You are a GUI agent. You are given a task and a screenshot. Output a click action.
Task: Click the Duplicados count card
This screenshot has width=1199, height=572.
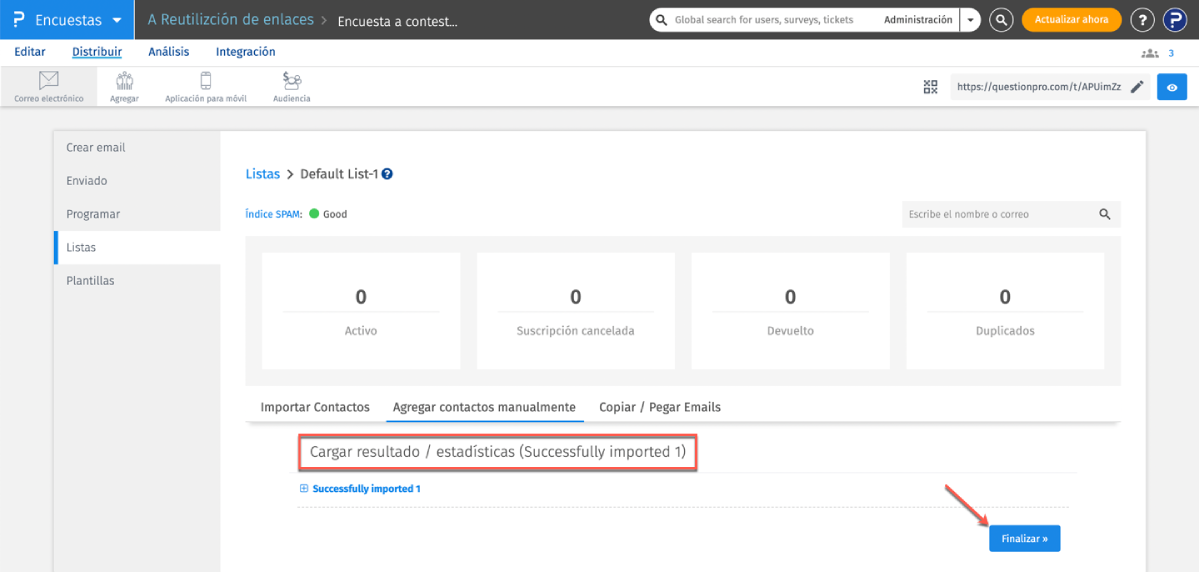click(1005, 311)
